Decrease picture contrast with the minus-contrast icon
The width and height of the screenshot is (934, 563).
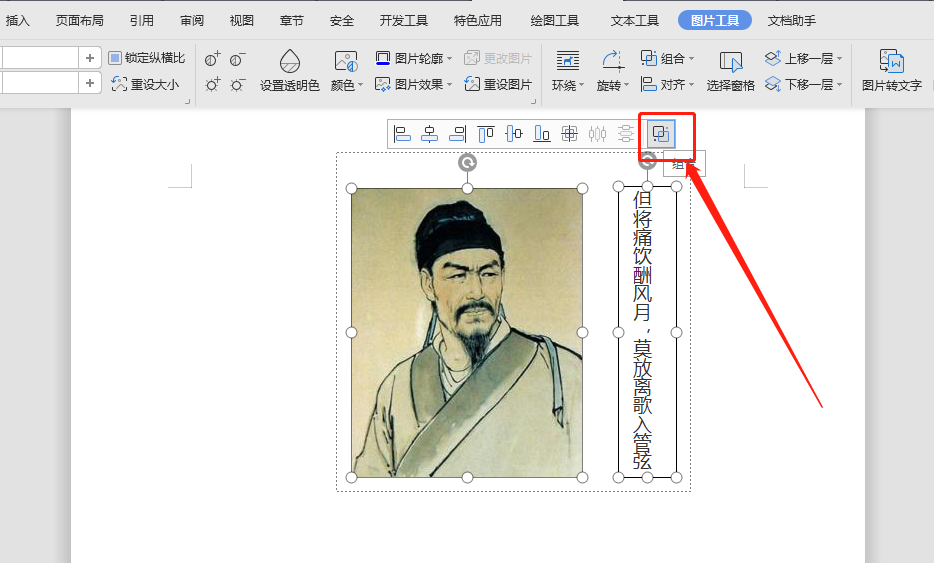238,58
